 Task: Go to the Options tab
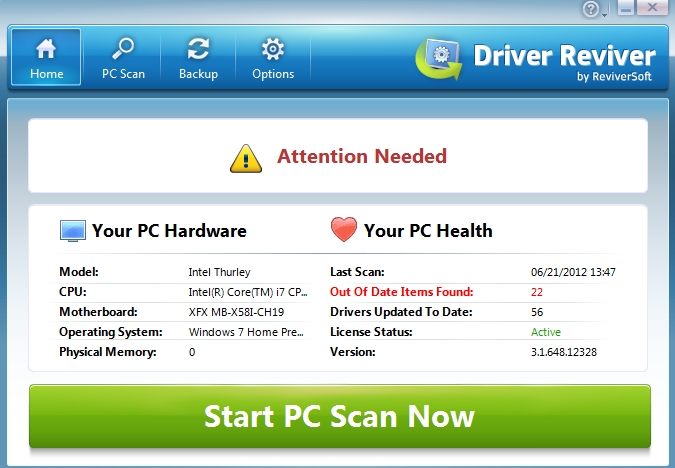coord(273,57)
